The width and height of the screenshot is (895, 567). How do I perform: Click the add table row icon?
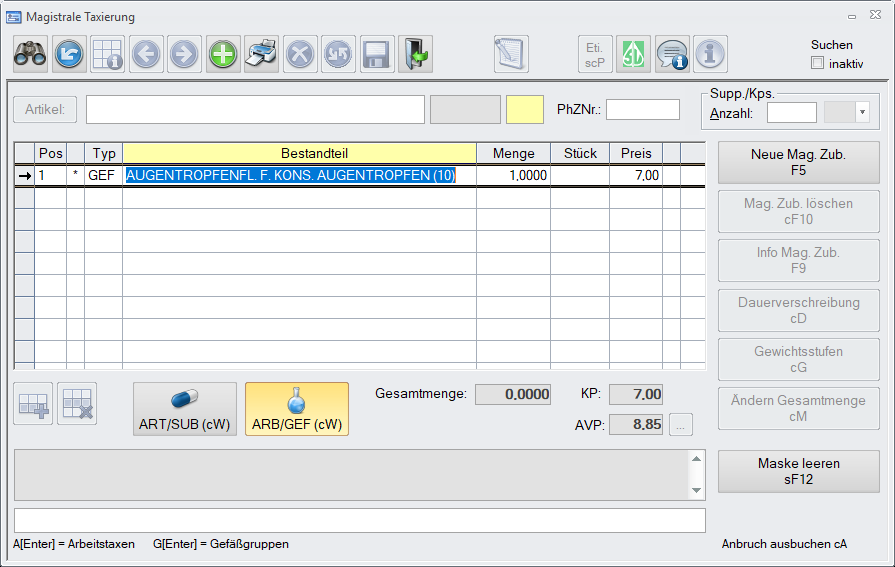(33, 404)
